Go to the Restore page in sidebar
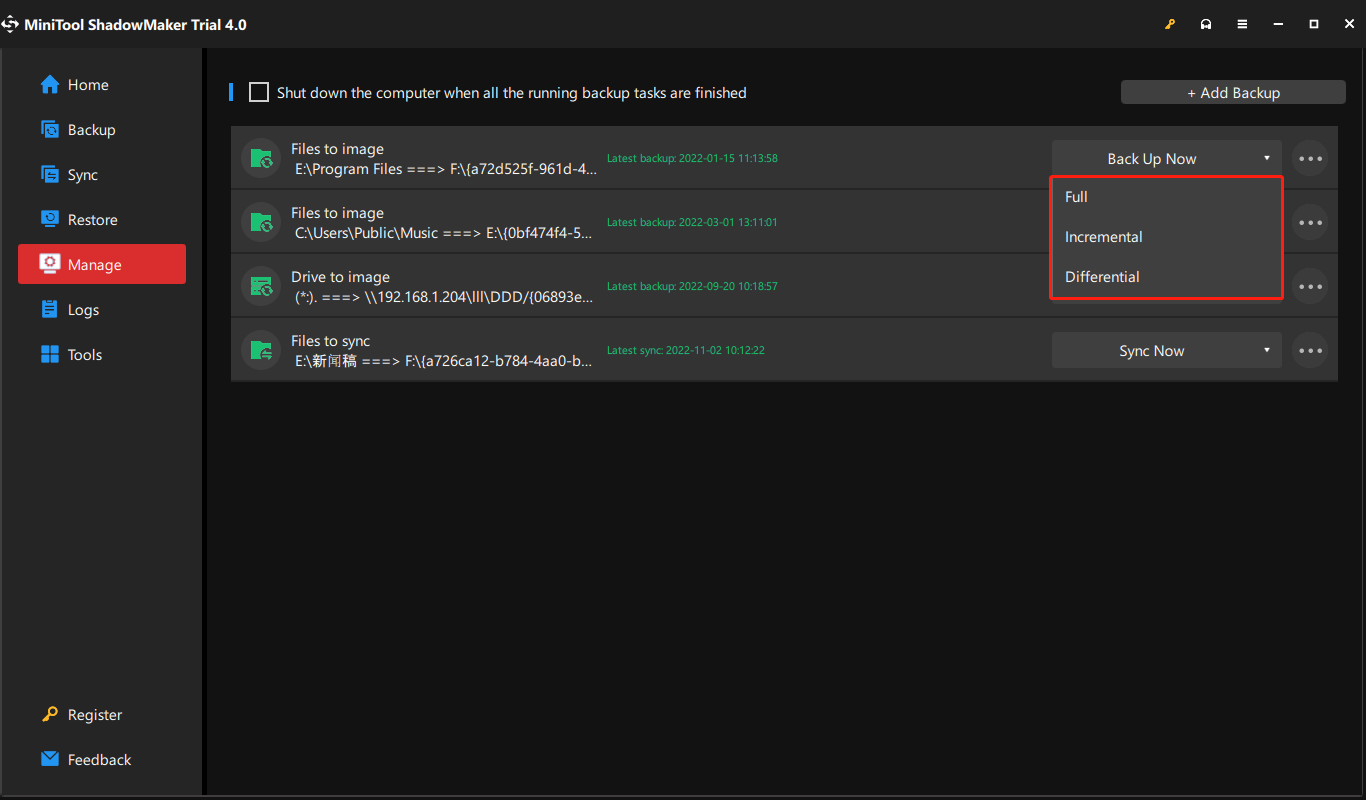Viewport: 1366px width, 800px height. point(92,220)
